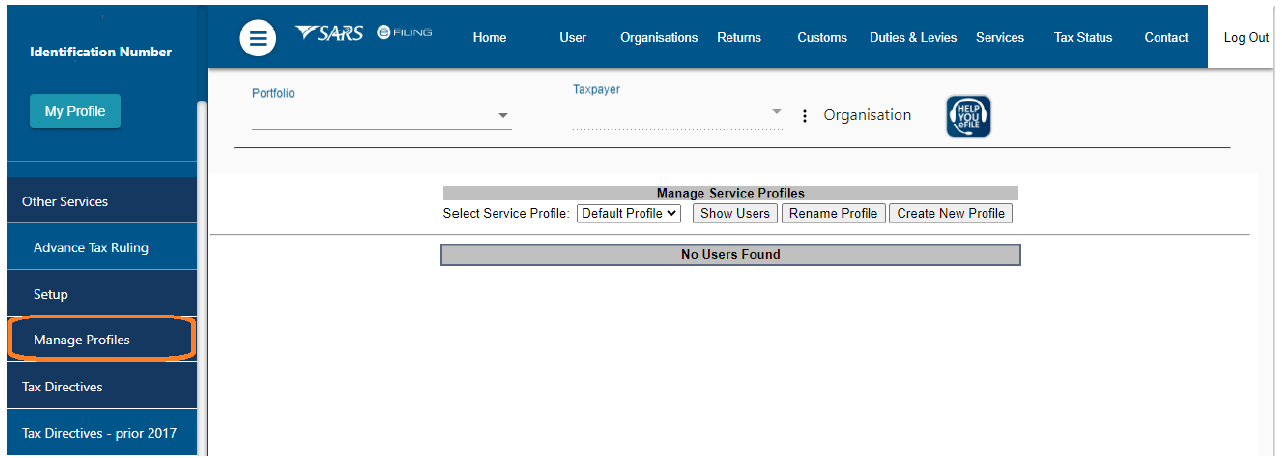Screen dimensions: 1282x458
Task: Open the Organisations menu
Action: [659, 37]
